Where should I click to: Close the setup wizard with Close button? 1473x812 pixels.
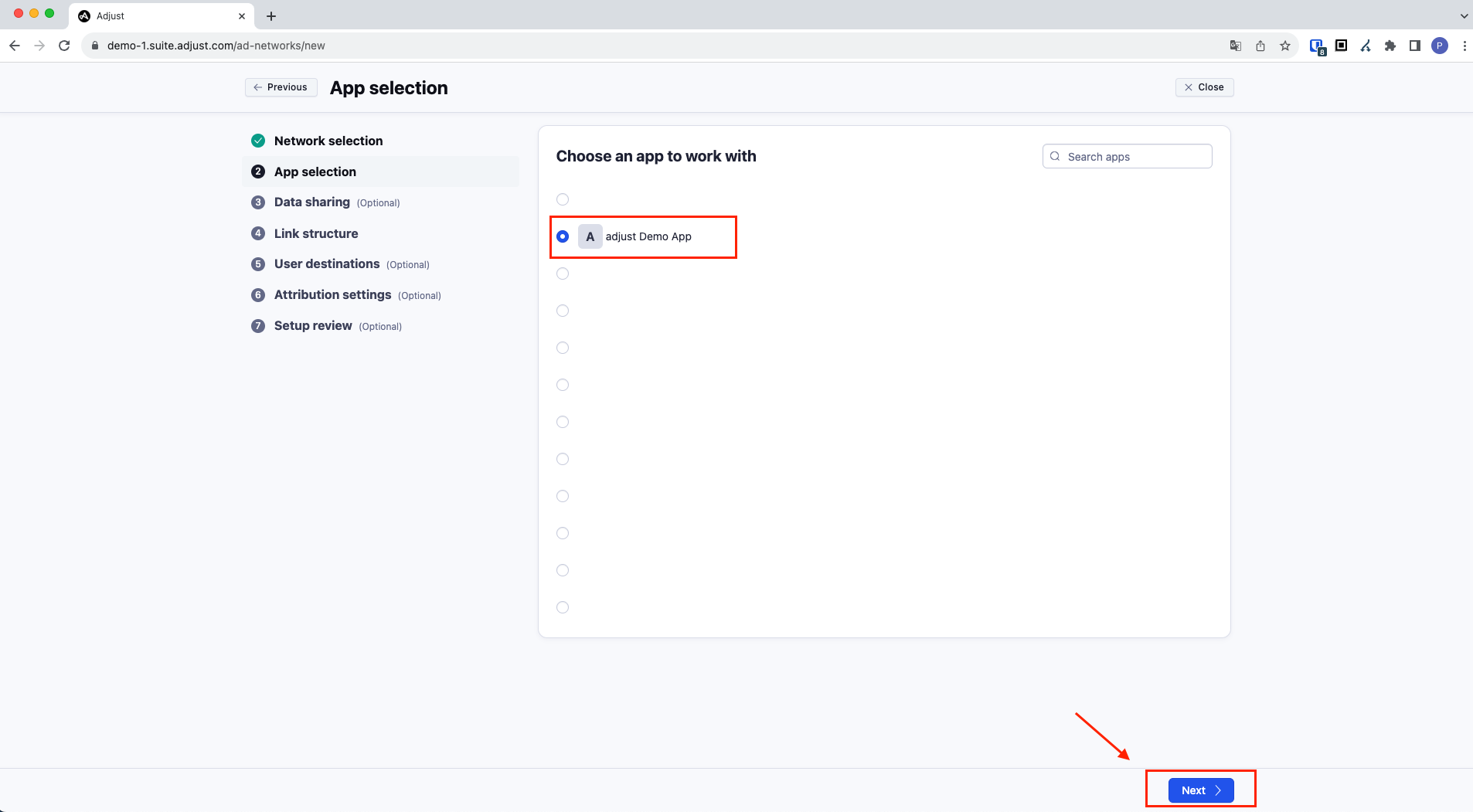tap(1204, 87)
